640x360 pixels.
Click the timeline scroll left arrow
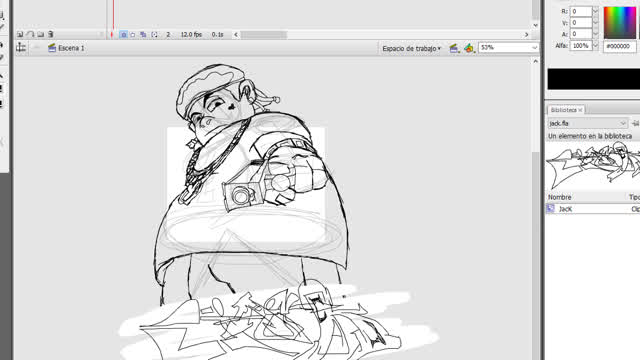[236, 35]
